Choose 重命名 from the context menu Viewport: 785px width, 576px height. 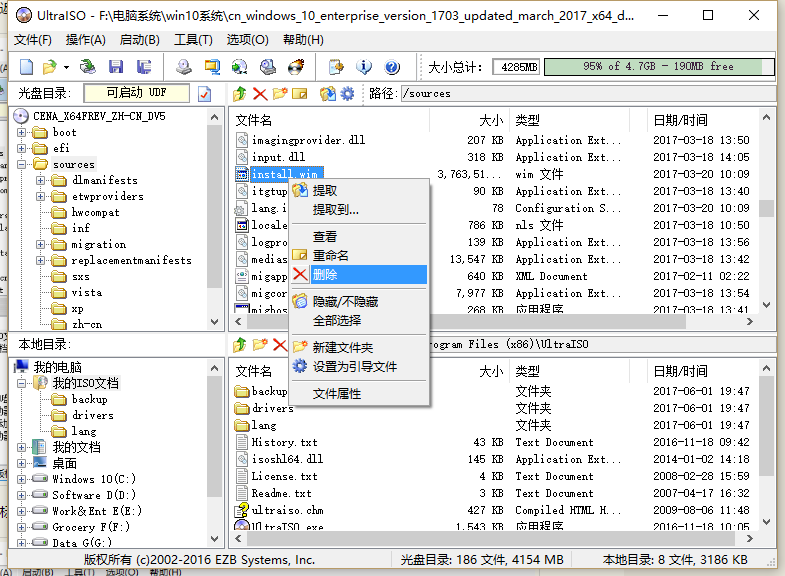[359, 256]
